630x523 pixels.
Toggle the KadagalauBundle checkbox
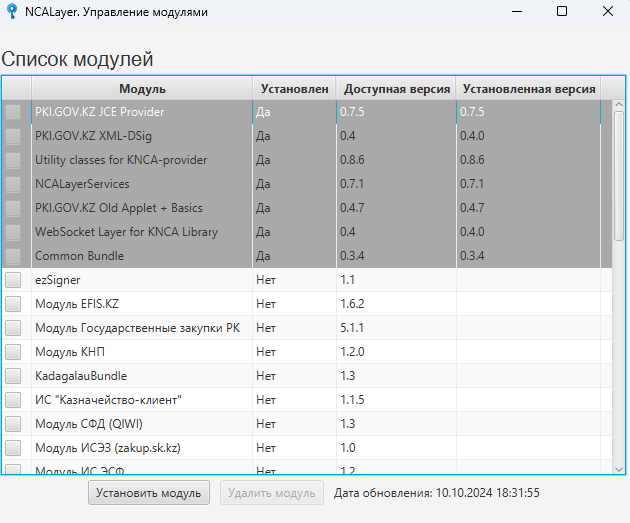(13, 376)
